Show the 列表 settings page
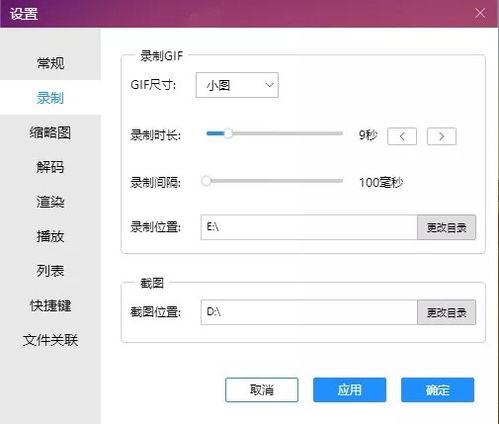The width and height of the screenshot is (499, 424). 50,271
